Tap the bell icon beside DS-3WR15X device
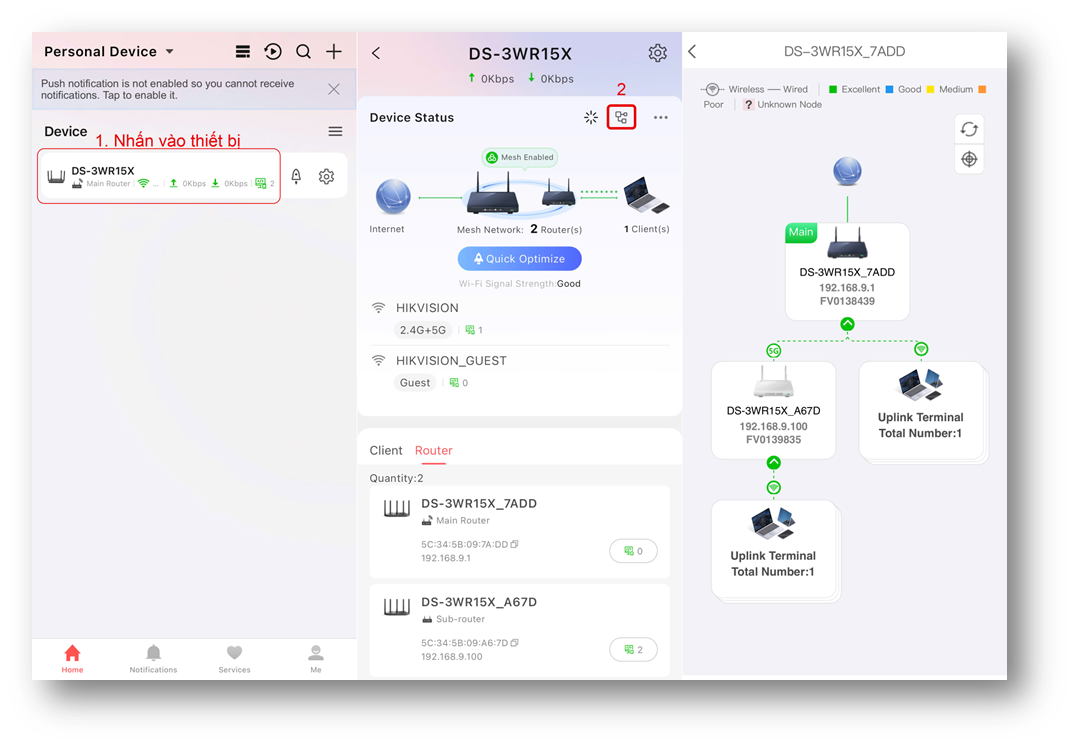Viewport: 1072px width, 745px height. tap(296, 177)
